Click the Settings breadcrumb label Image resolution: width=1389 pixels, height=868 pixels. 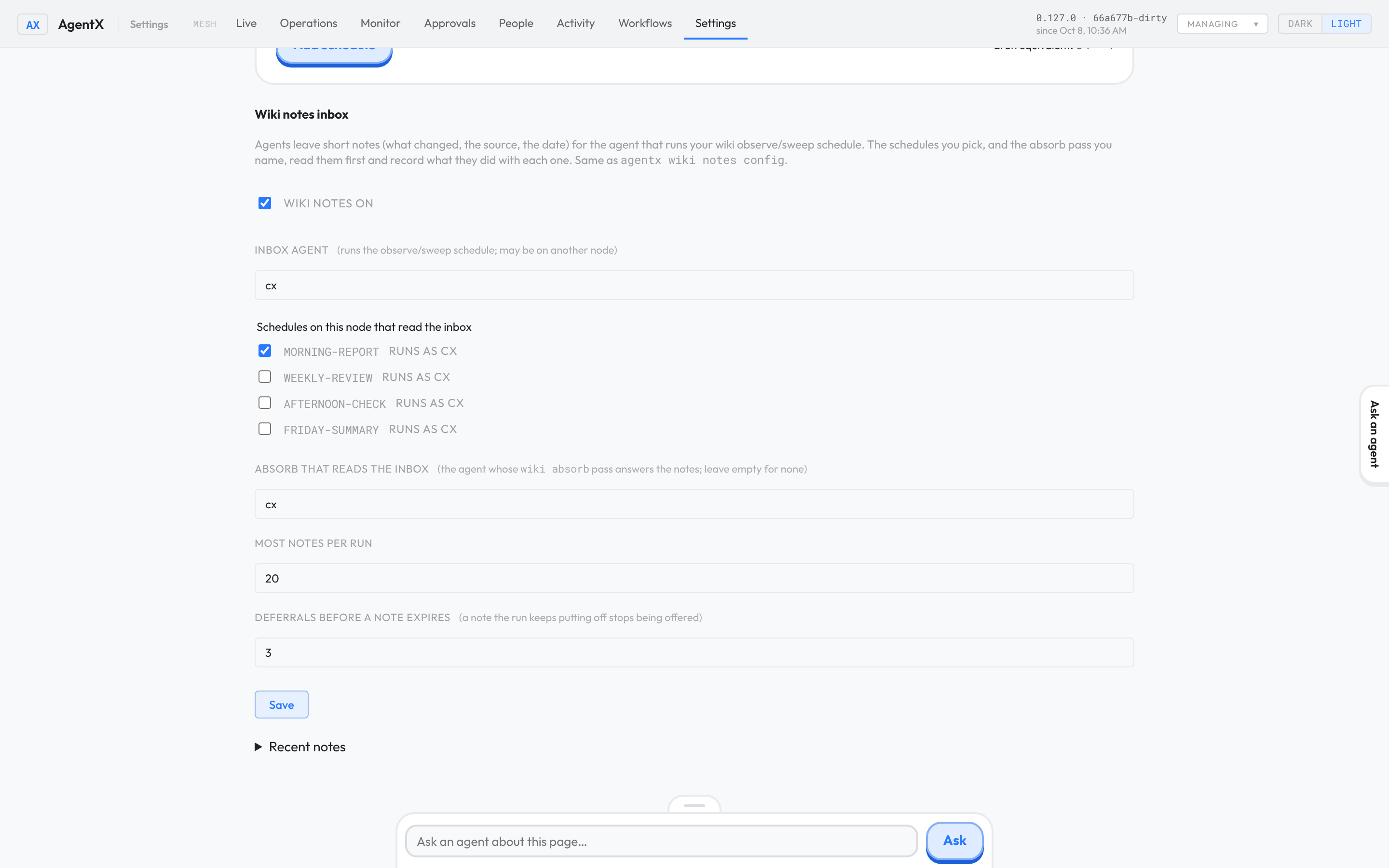pos(149,24)
